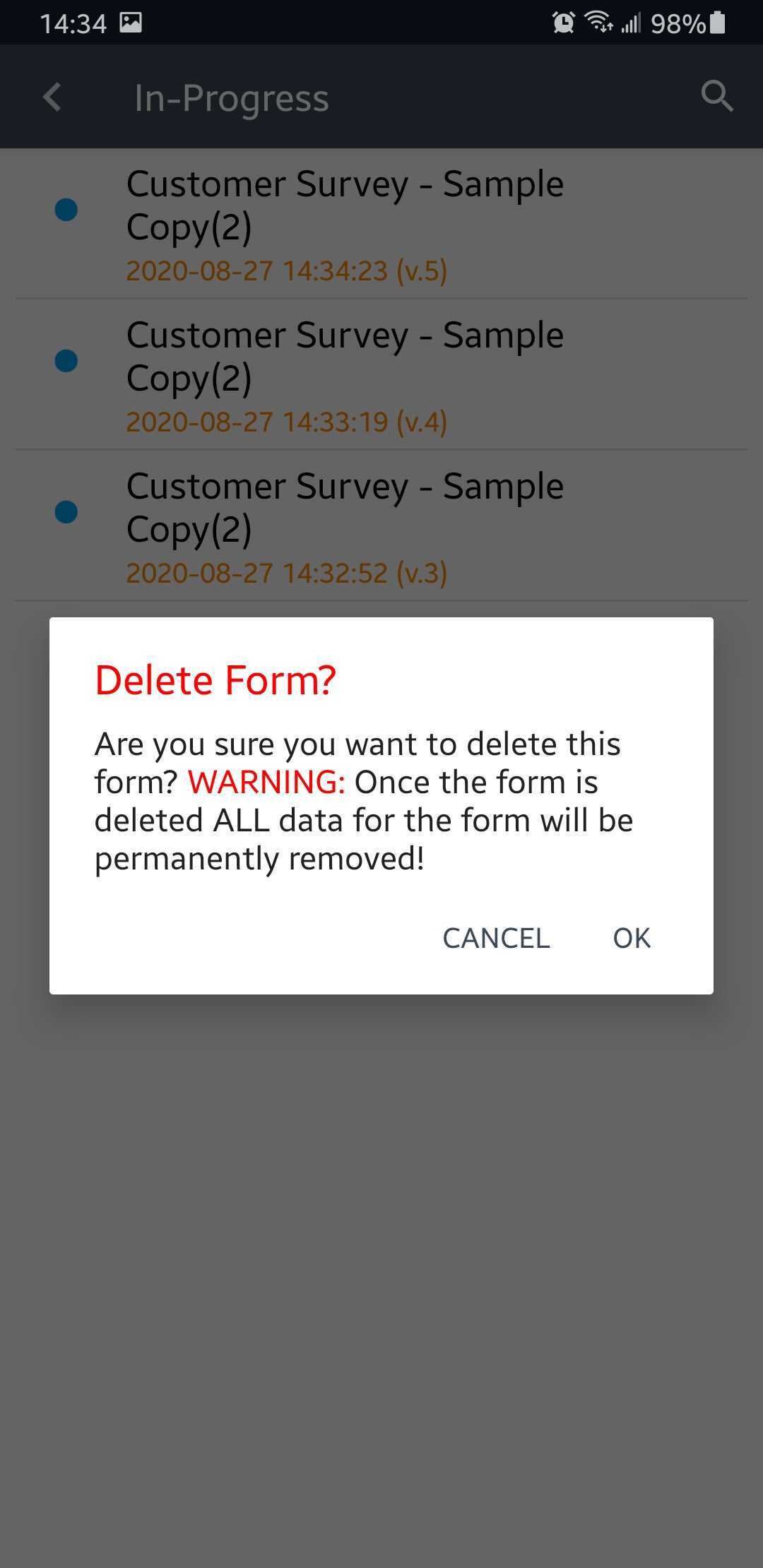
Task: Tap the blue status dot beside v.3 form
Action: click(66, 511)
